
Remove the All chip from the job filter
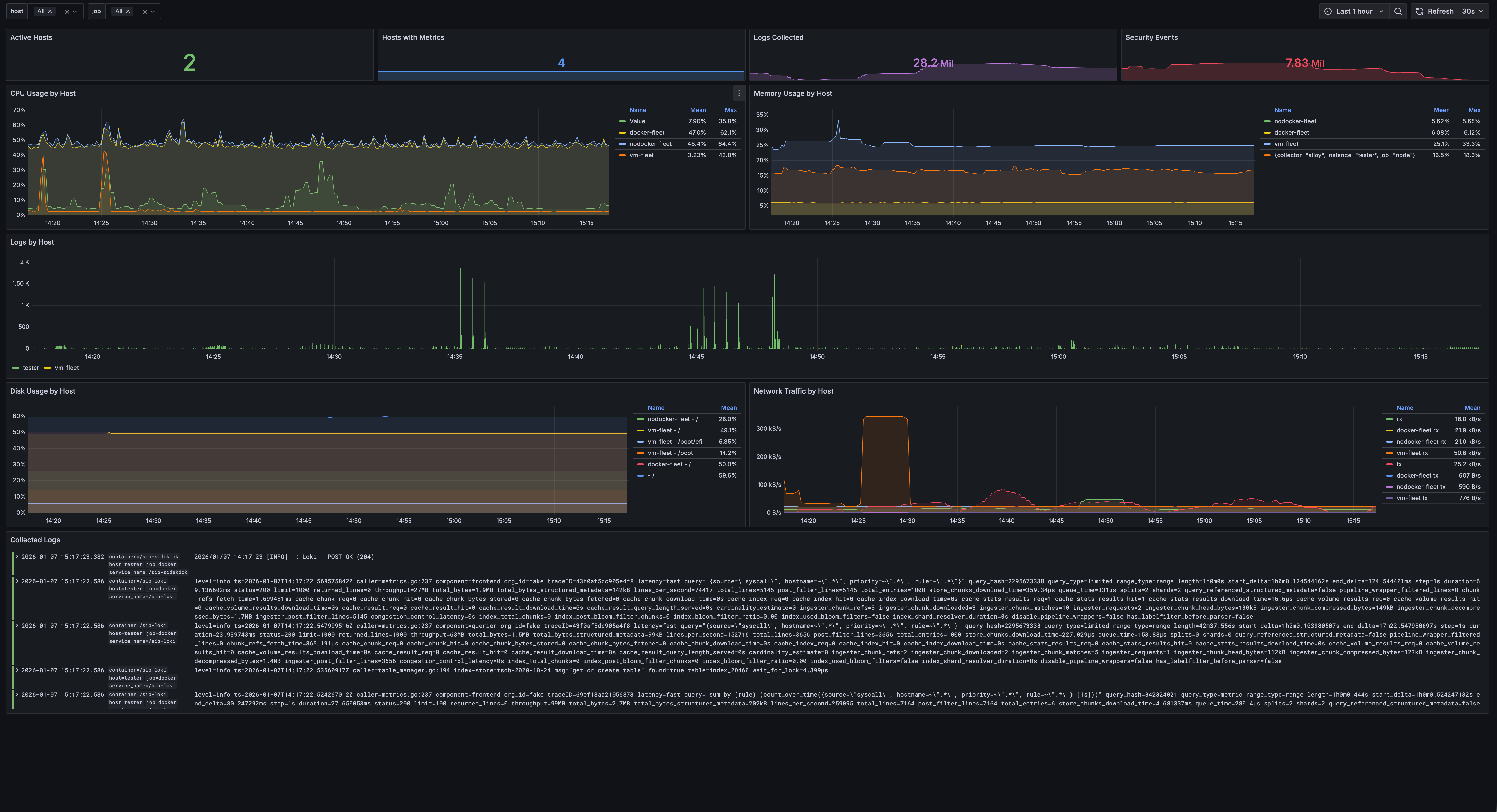(x=128, y=11)
